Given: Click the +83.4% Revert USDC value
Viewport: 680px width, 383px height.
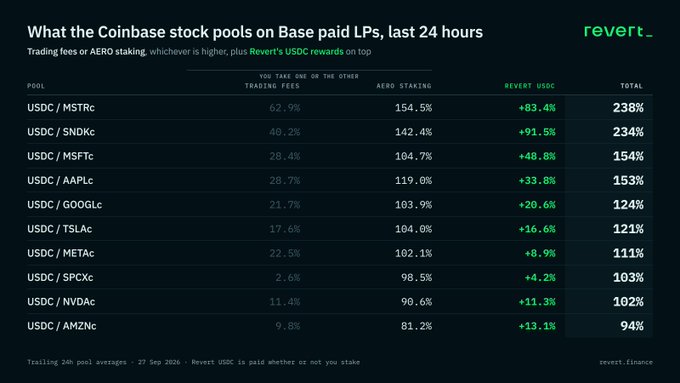Looking at the screenshot, I should 537,108.
